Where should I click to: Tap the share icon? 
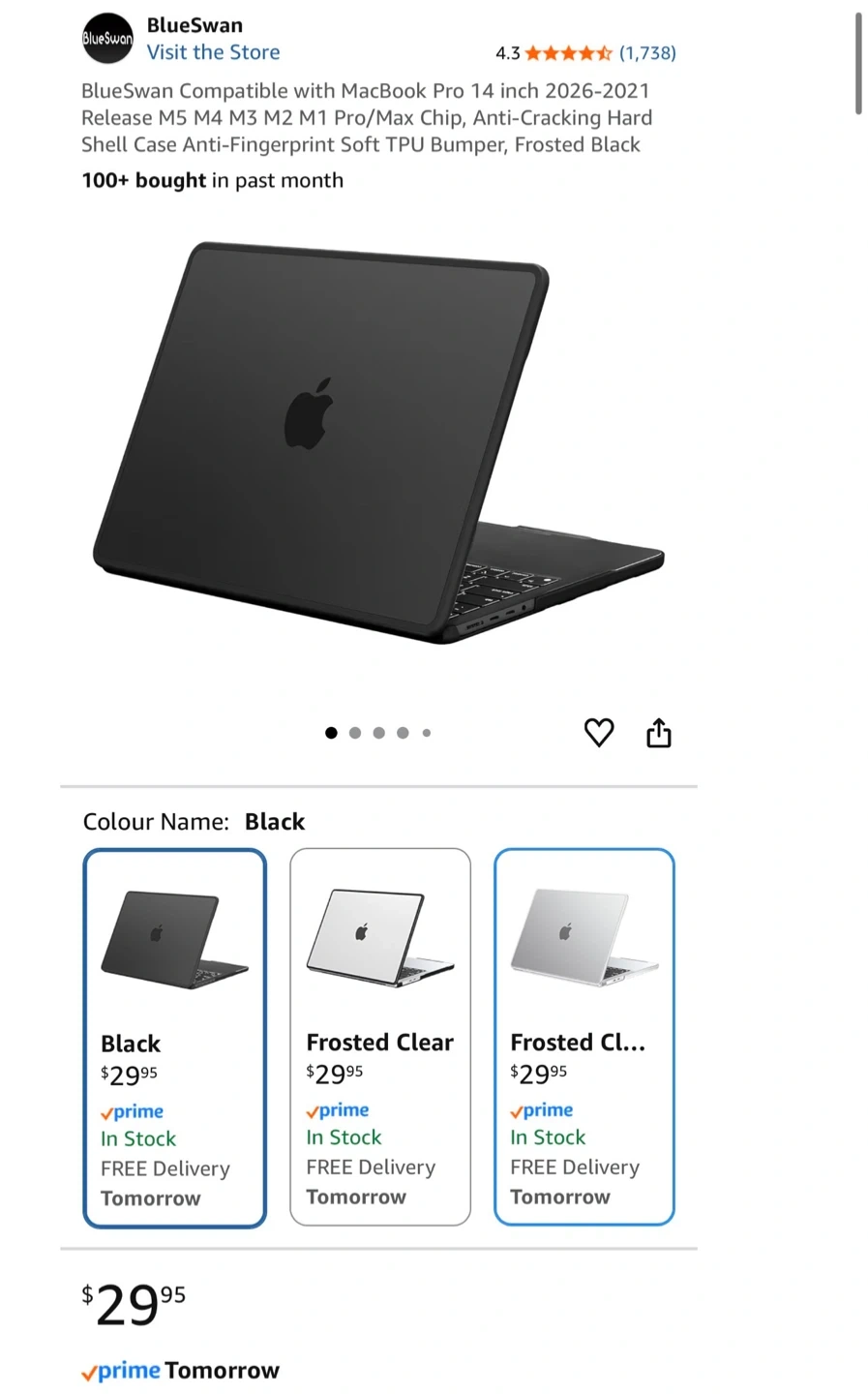(x=658, y=733)
